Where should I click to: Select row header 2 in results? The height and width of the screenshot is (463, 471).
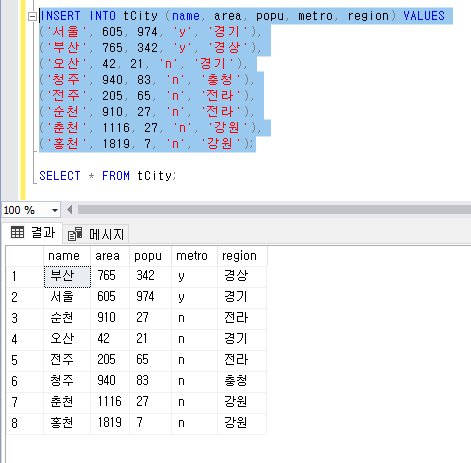(x=25, y=298)
